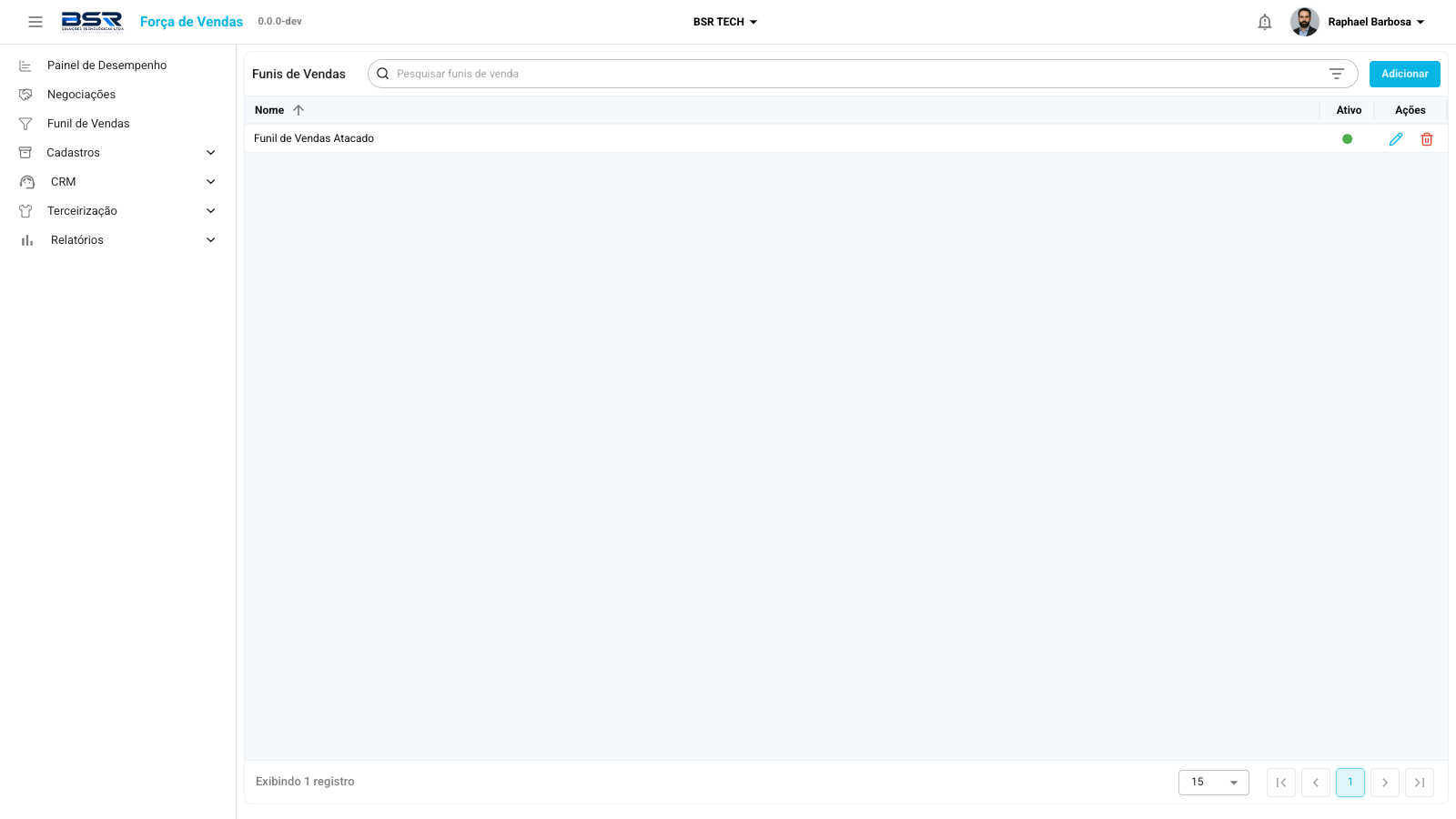Click Raphael Barbosa's profile avatar
The height and width of the screenshot is (819, 1456).
pos(1305,22)
